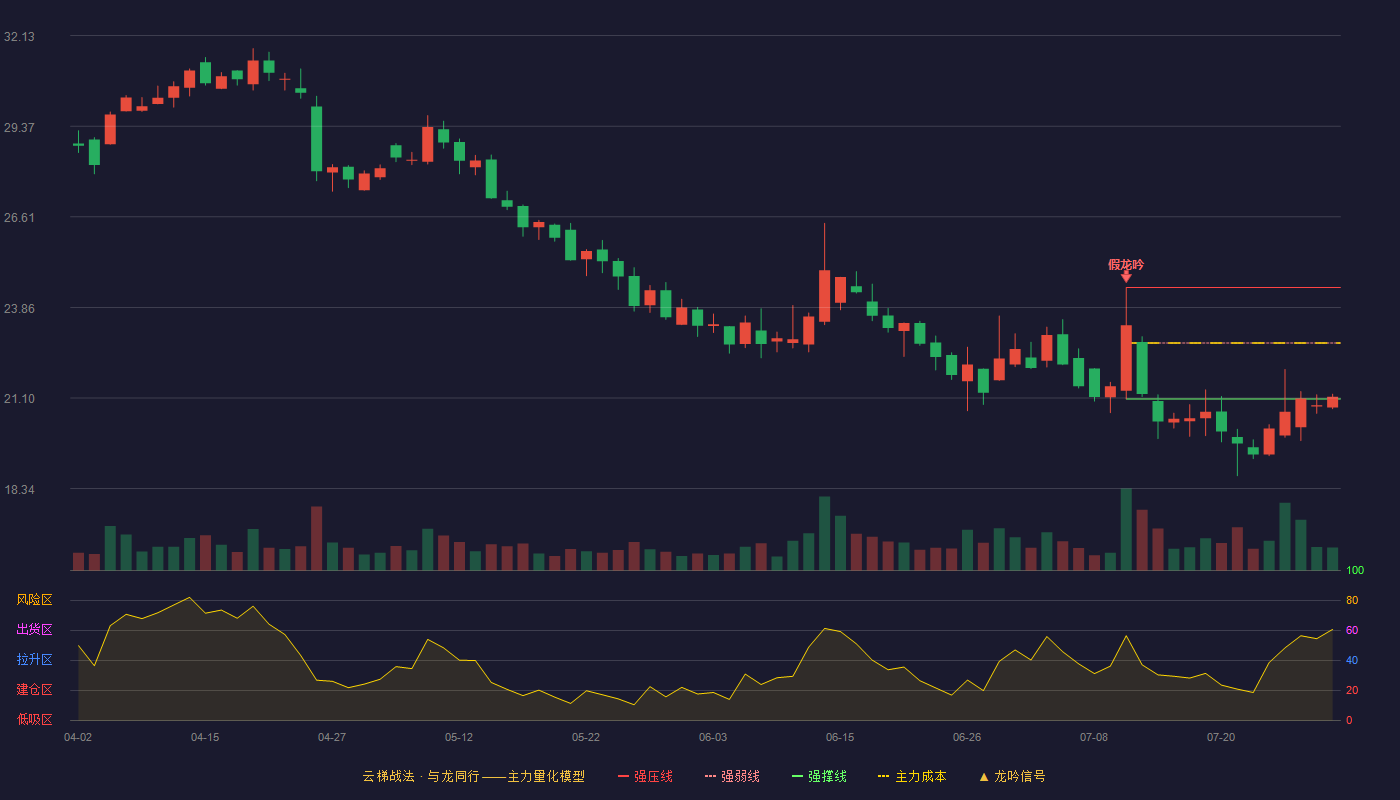The width and height of the screenshot is (1400, 800).
Task: Click the 40 indicator scale value
Action: [x=1352, y=660]
